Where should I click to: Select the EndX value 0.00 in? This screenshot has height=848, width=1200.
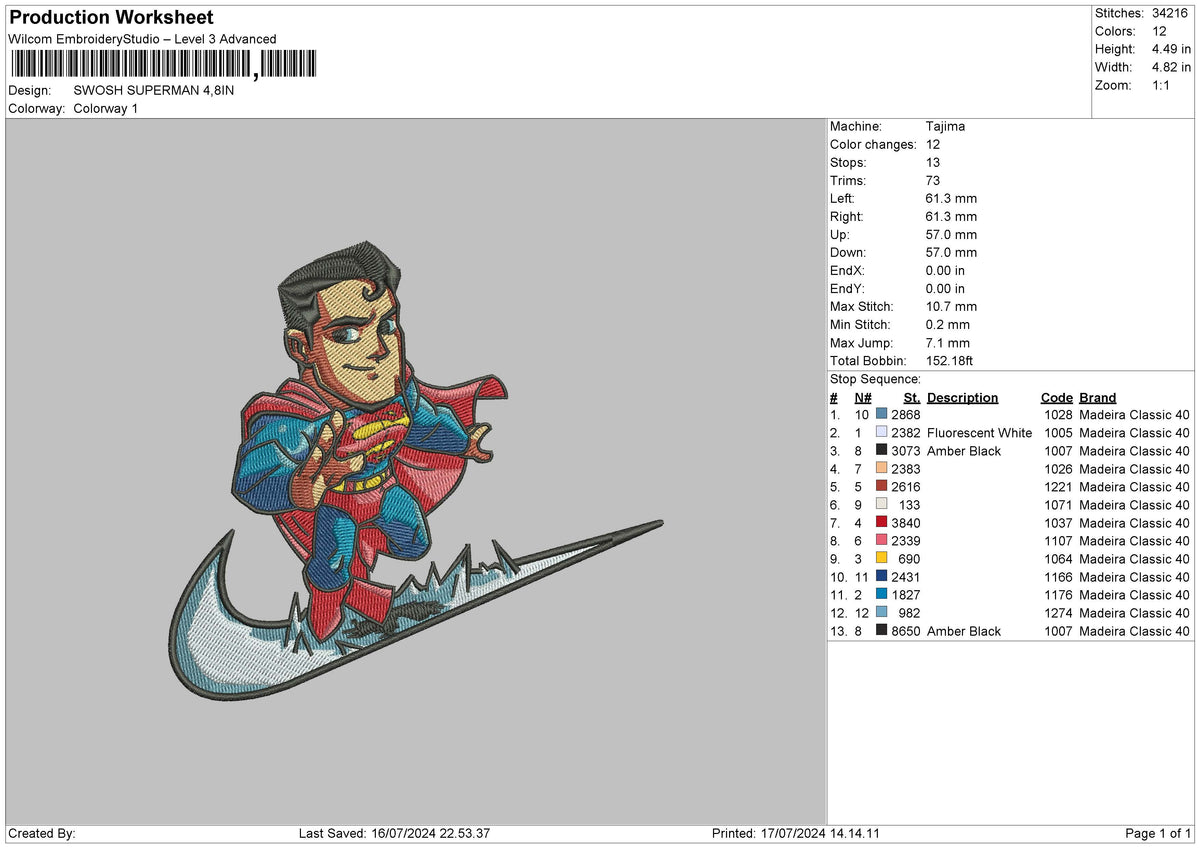945,271
